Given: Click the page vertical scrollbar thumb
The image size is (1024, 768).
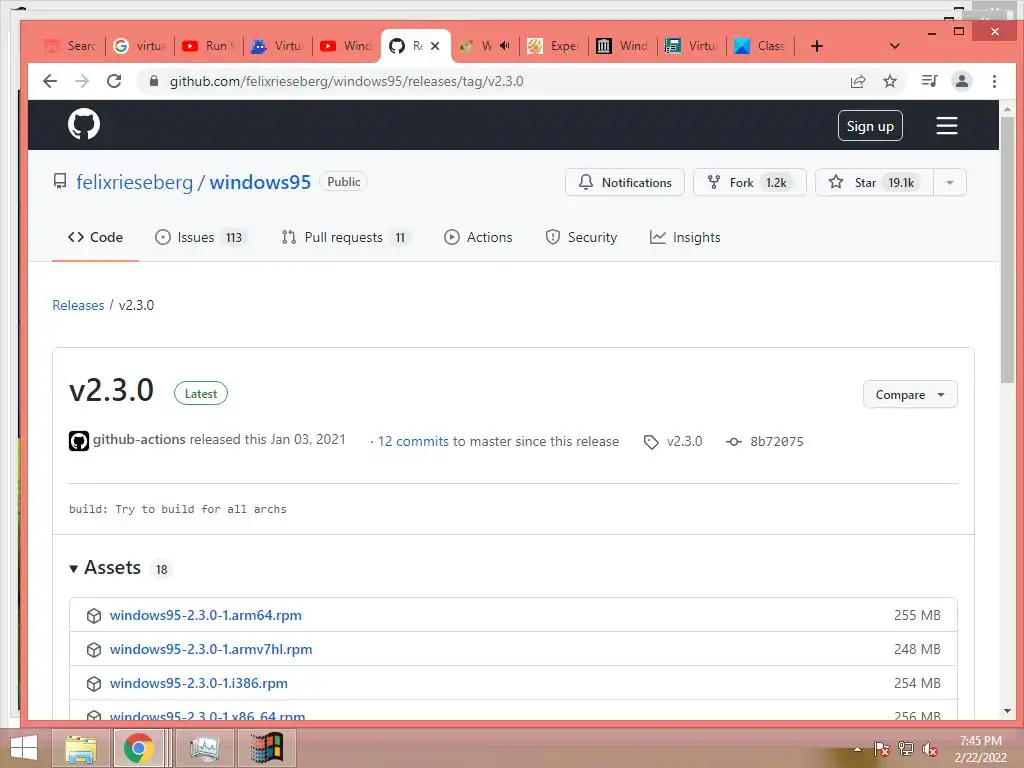Looking at the screenshot, I should pos(1007,251).
